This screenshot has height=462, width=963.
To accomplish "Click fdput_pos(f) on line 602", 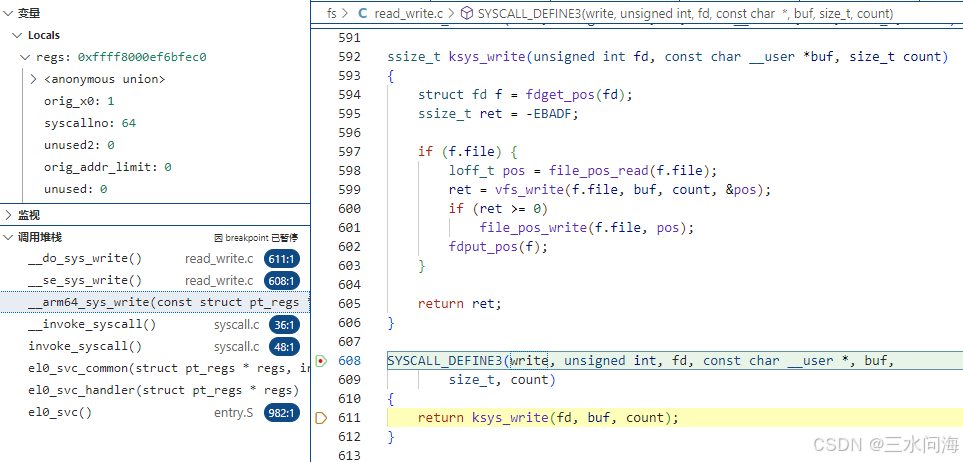I will point(495,247).
